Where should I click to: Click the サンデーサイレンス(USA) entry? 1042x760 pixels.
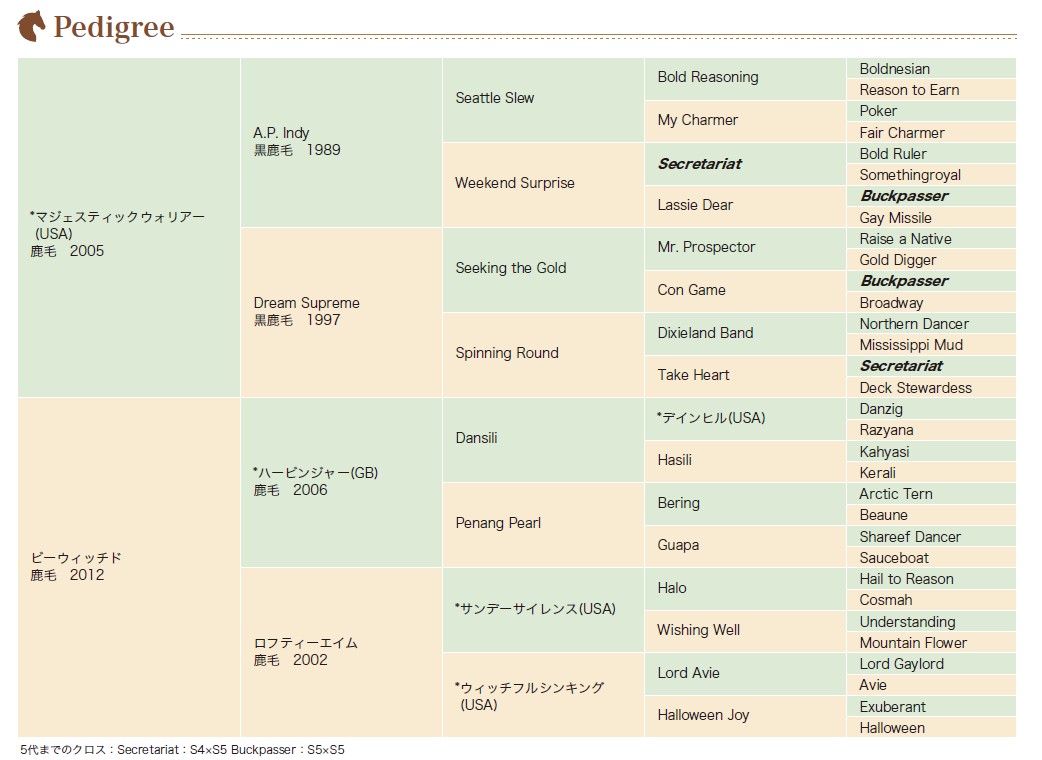coord(543,610)
